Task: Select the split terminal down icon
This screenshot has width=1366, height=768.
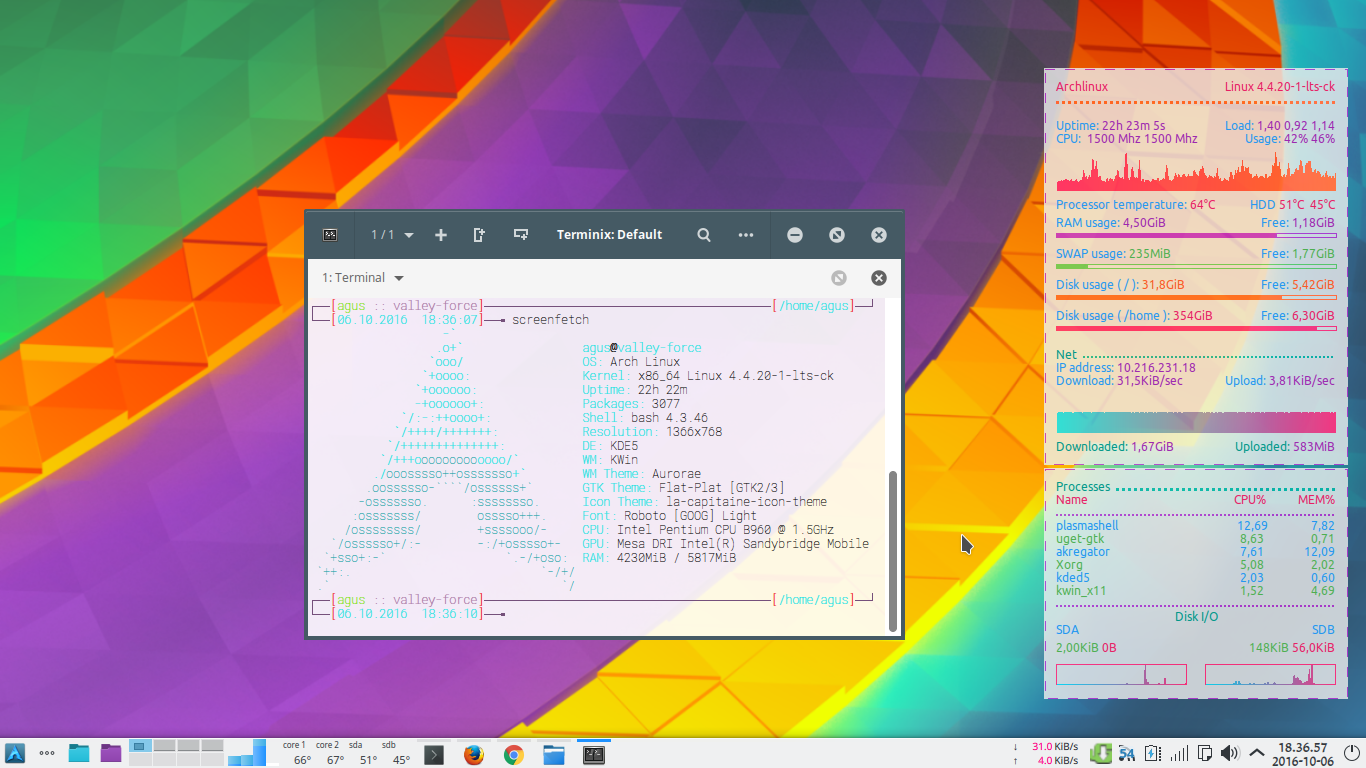Action: 520,235
